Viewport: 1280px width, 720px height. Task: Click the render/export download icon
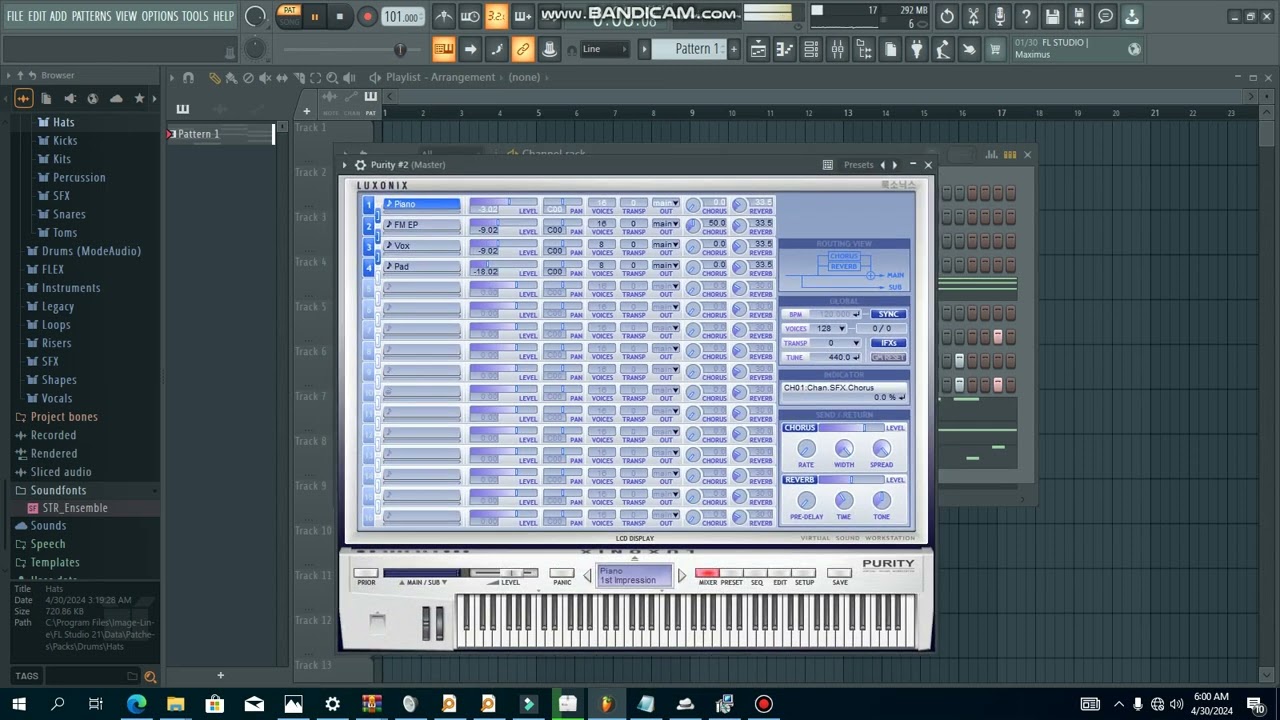click(x=1131, y=16)
